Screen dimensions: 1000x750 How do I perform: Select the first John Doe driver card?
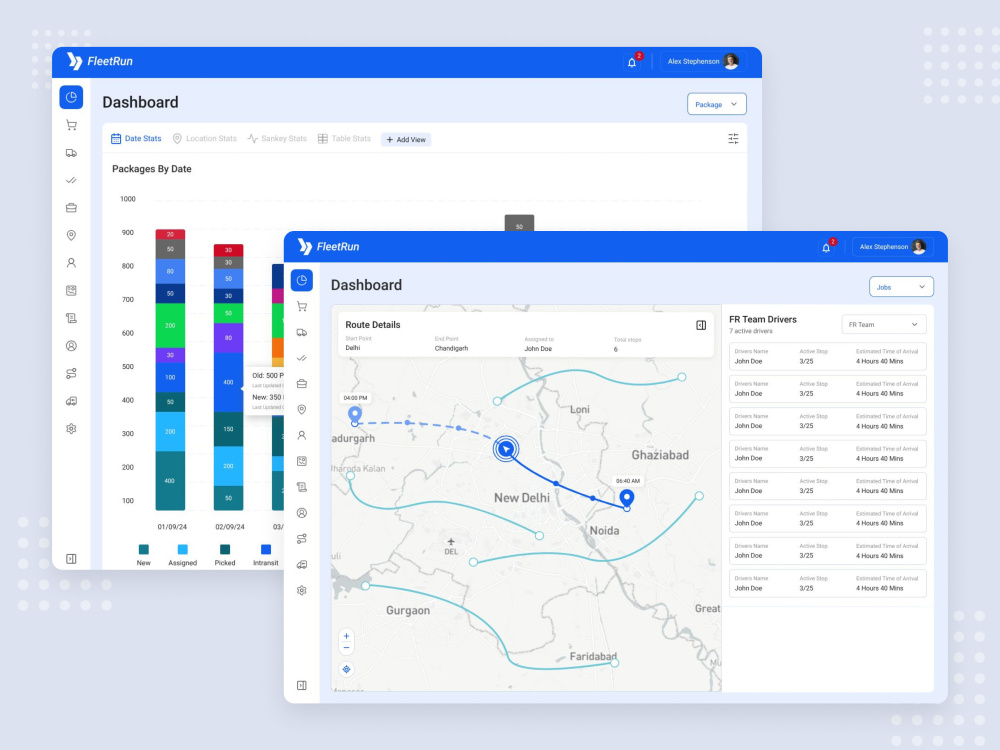pos(827,357)
